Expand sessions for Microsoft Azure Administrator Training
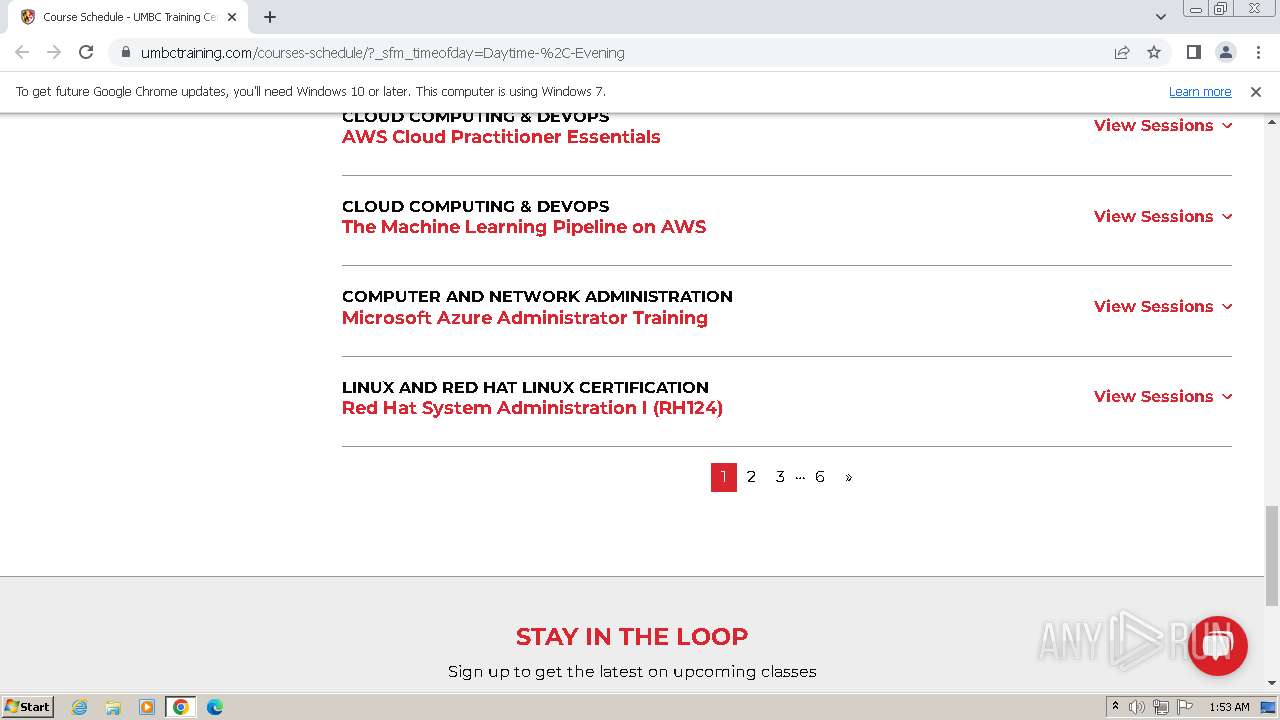This screenshot has width=1280, height=720. click(1163, 306)
